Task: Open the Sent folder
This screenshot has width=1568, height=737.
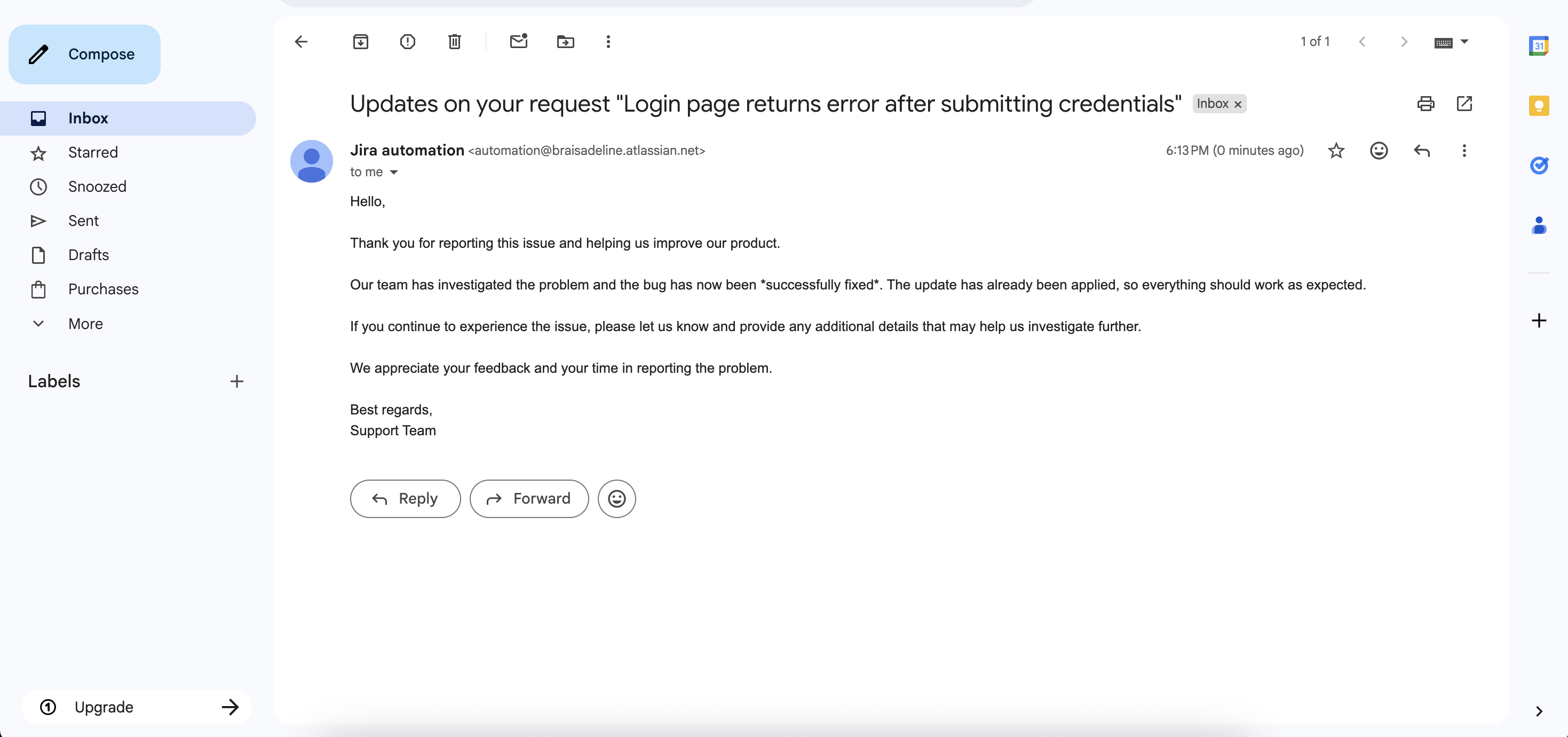Action: coord(83,221)
